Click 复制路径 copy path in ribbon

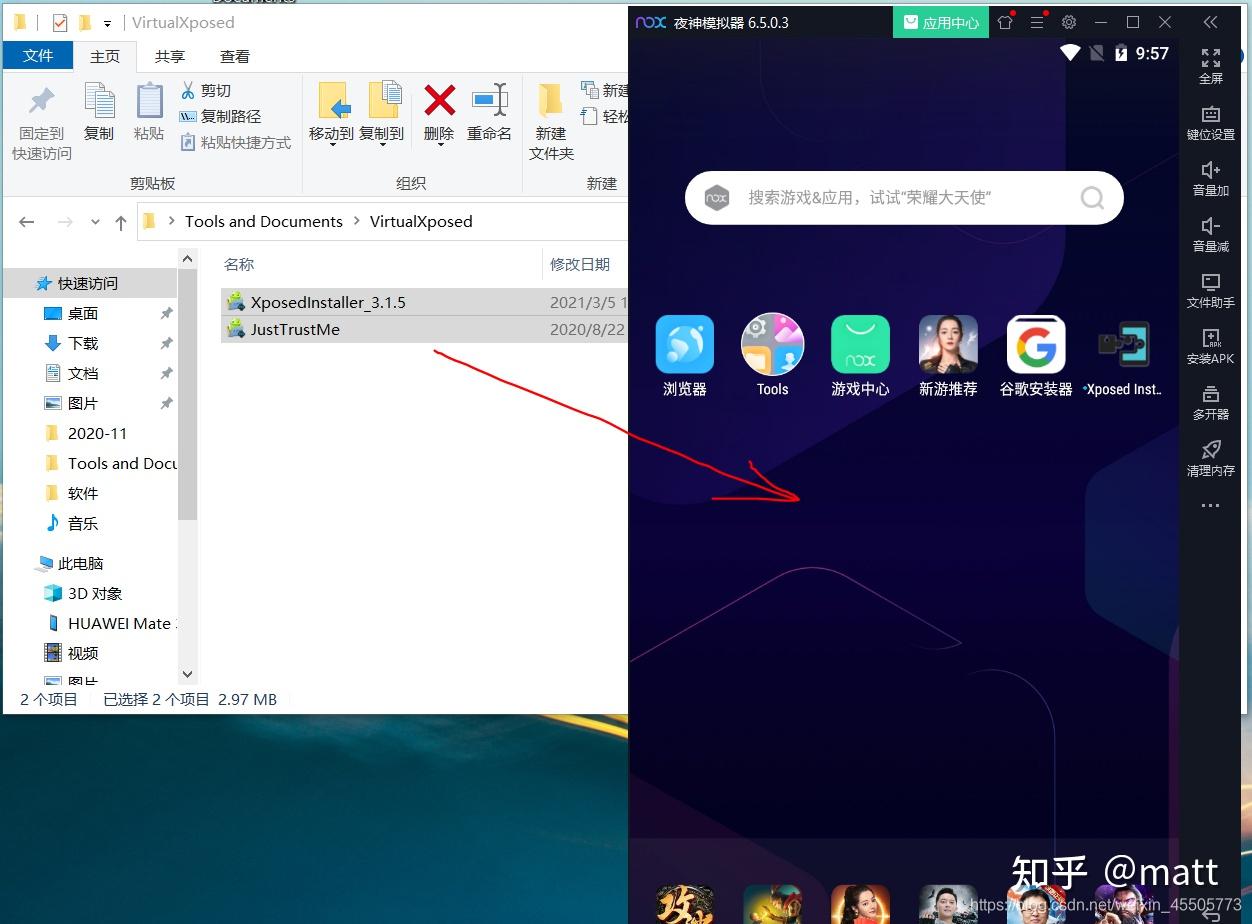(220, 116)
